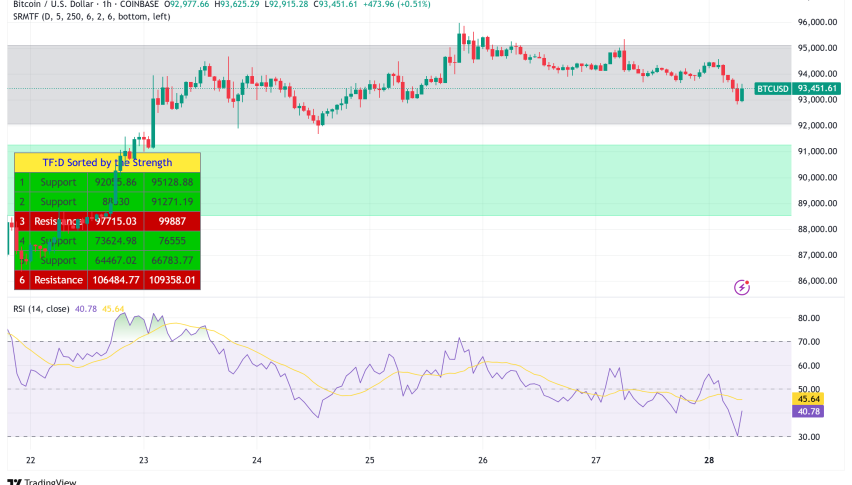Click the 66783.77 cell in Support row 5

click(x=172, y=260)
